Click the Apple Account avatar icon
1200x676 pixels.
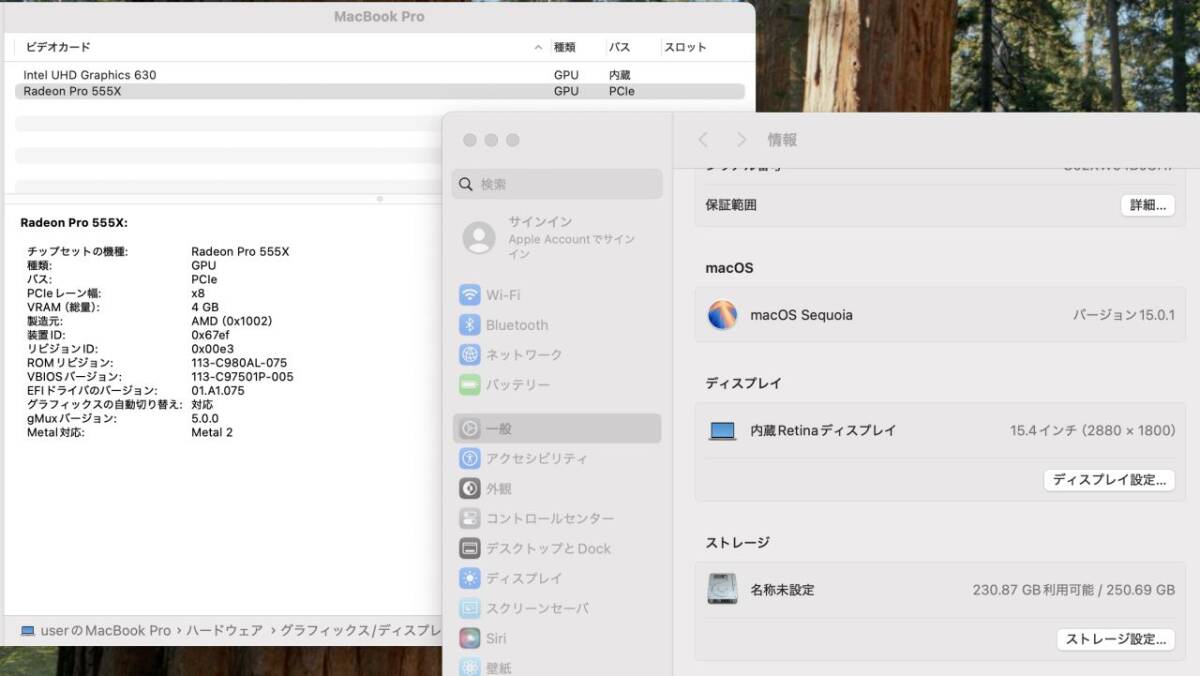pyautogui.click(x=479, y=237)
